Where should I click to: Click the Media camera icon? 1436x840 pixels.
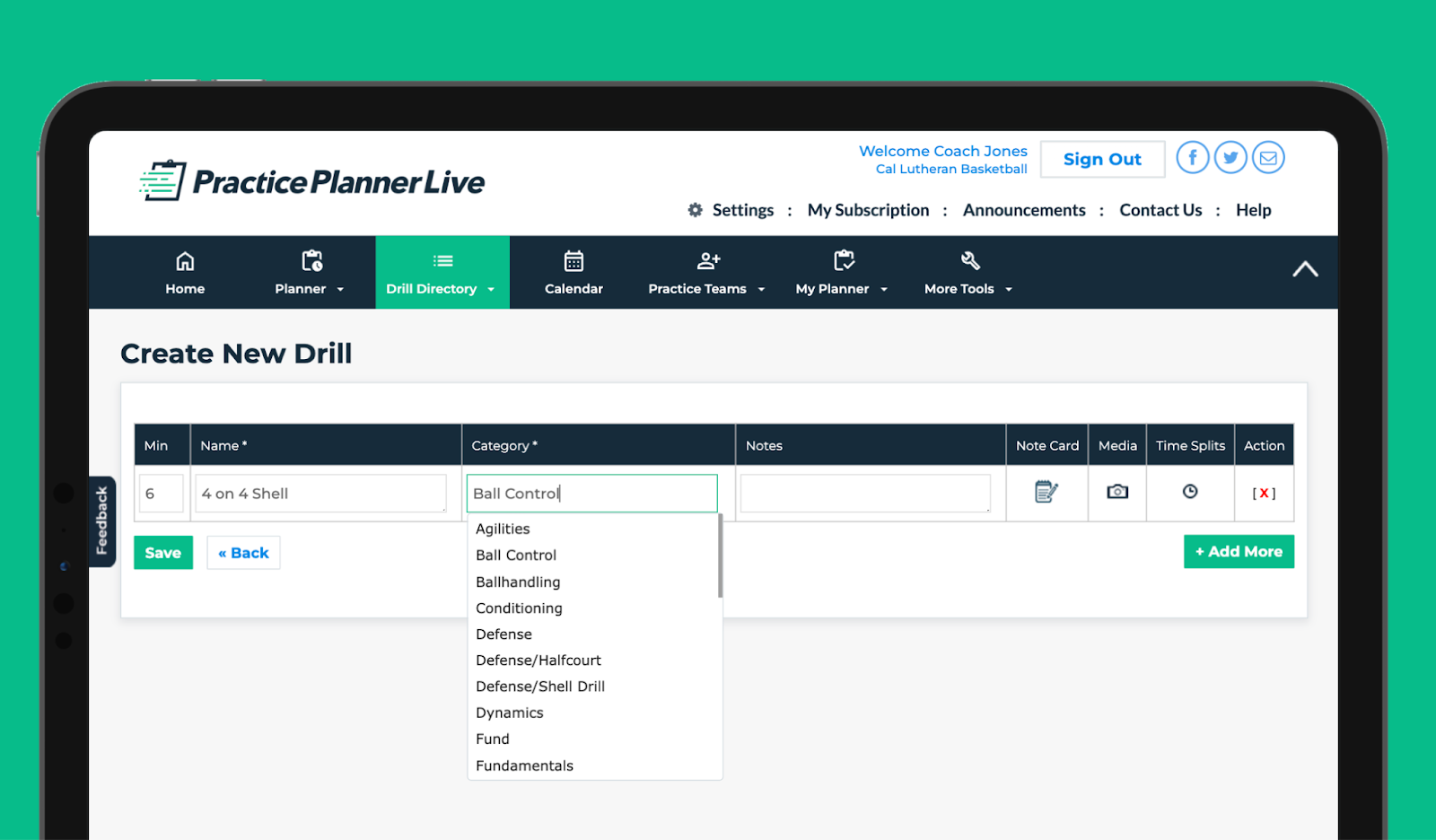1117,492
